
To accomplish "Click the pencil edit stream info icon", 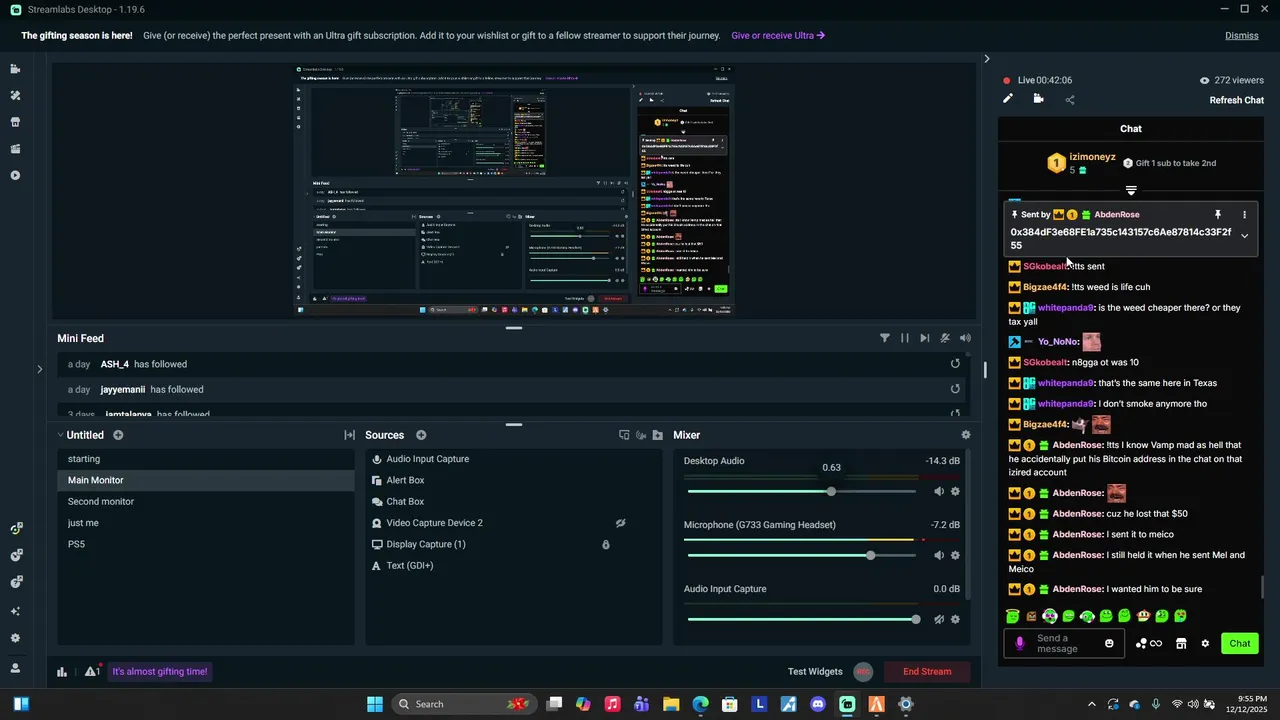I will tap(1008, 99).
